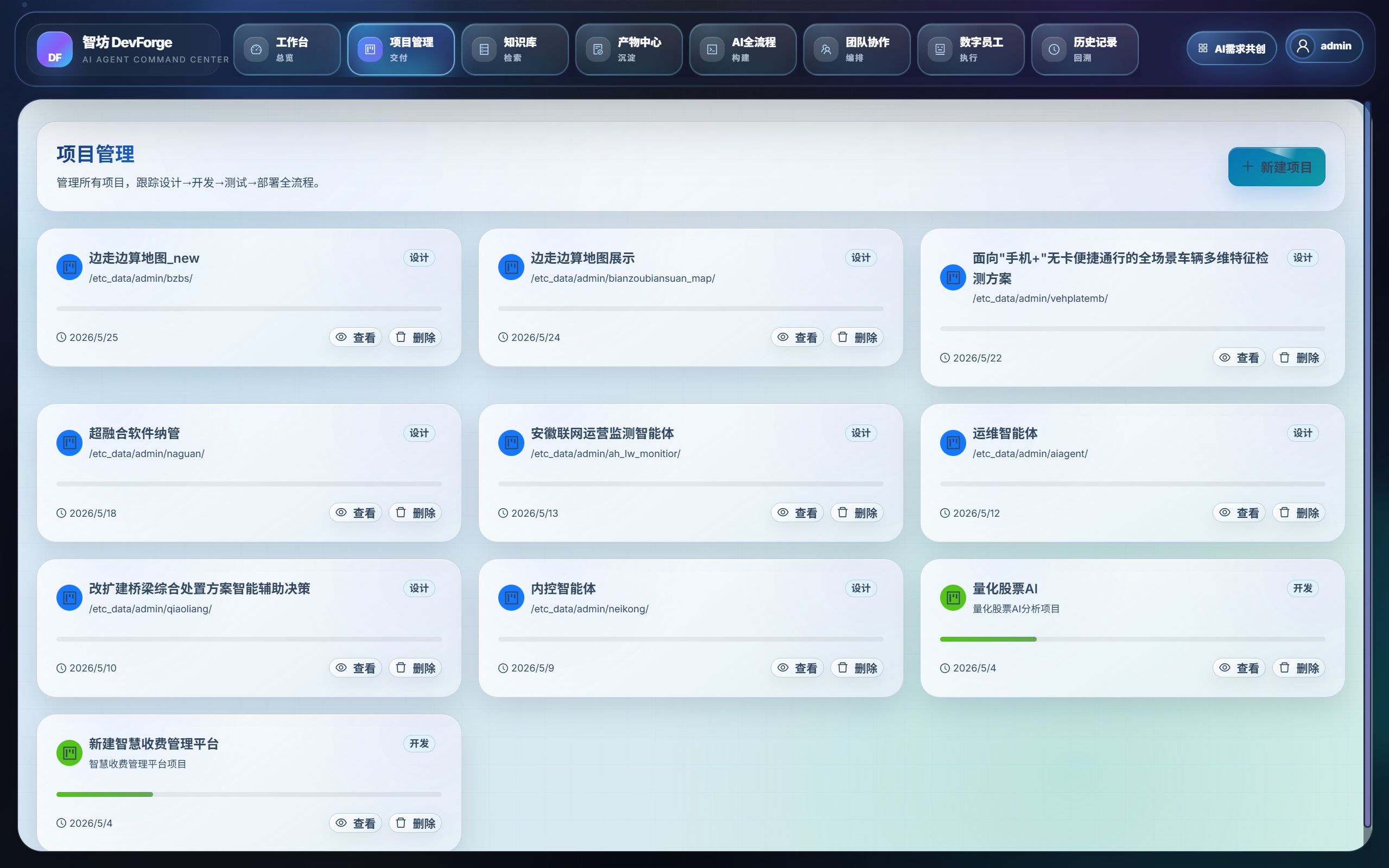This screenshot has height=868, width=1389.
Task: Click the 设计 tag on 边走边算地图_new
Action: (419, 258)
